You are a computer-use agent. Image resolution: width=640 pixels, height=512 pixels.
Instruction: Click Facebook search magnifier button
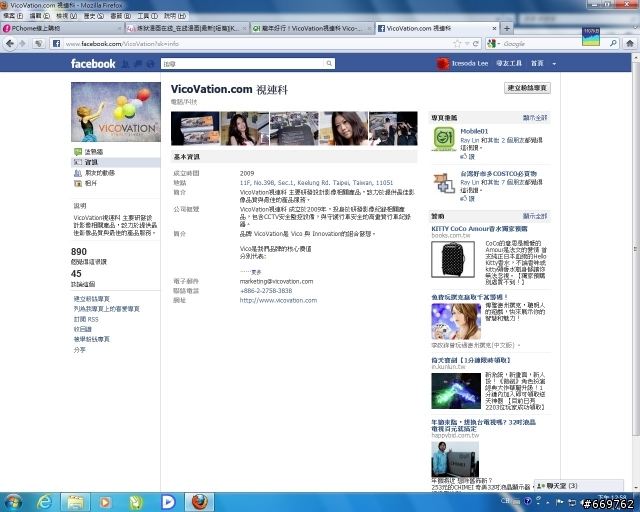329,63
